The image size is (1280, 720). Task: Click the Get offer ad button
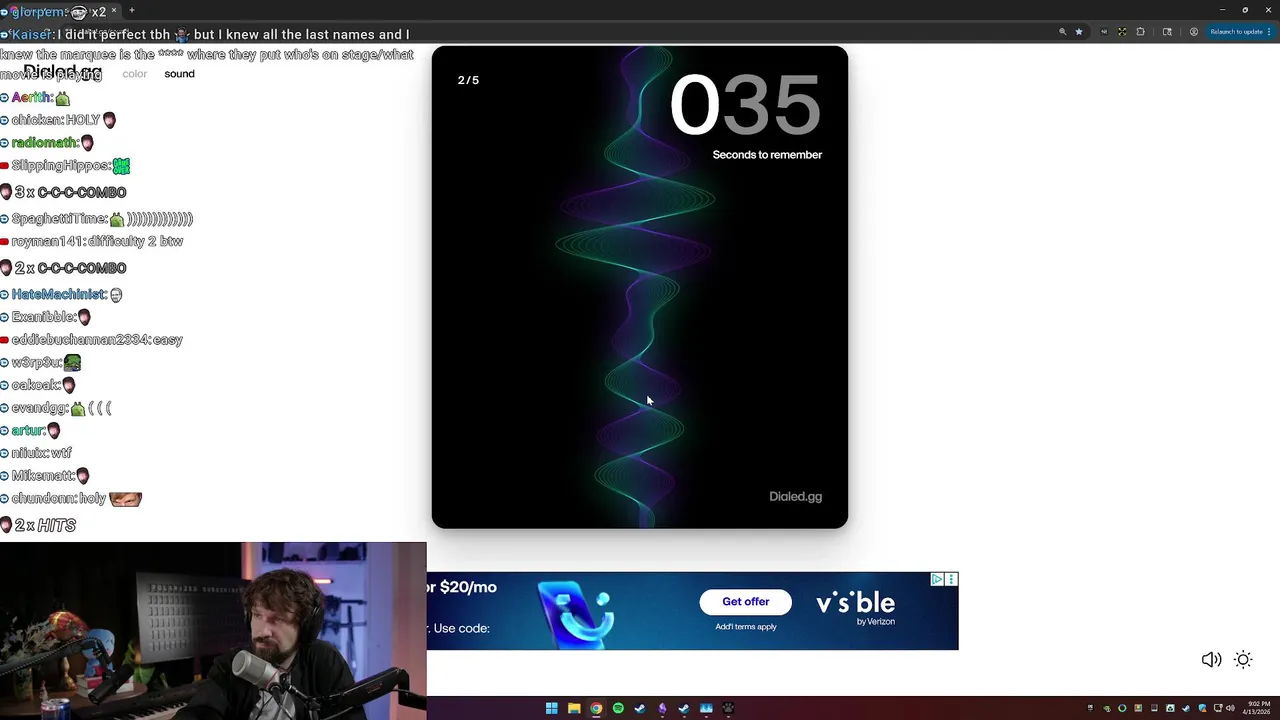coord(746,602)
